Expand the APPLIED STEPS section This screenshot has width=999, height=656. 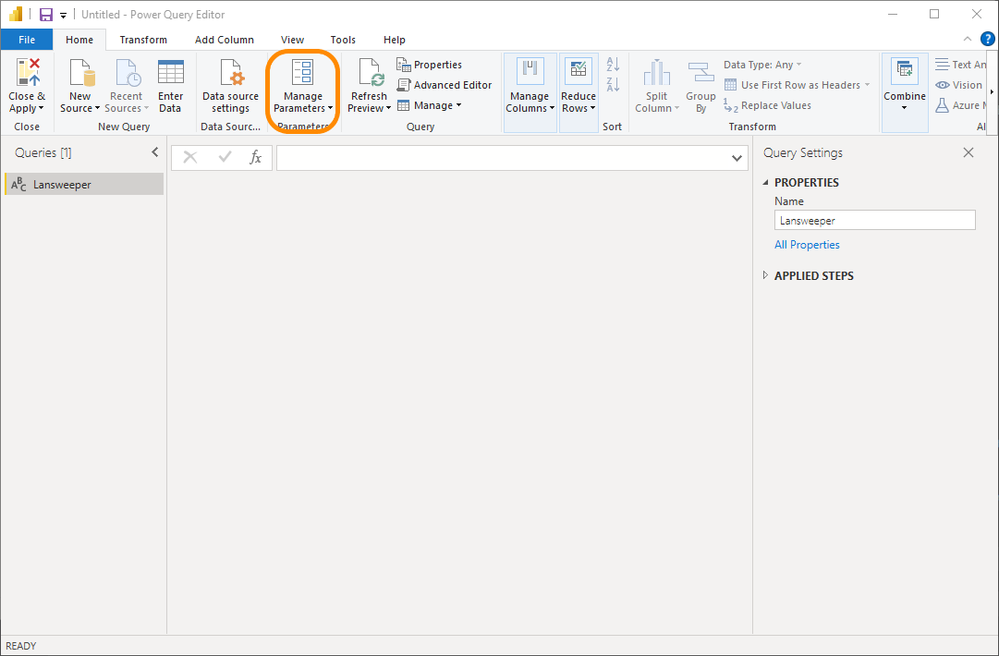tap(766, 276)
